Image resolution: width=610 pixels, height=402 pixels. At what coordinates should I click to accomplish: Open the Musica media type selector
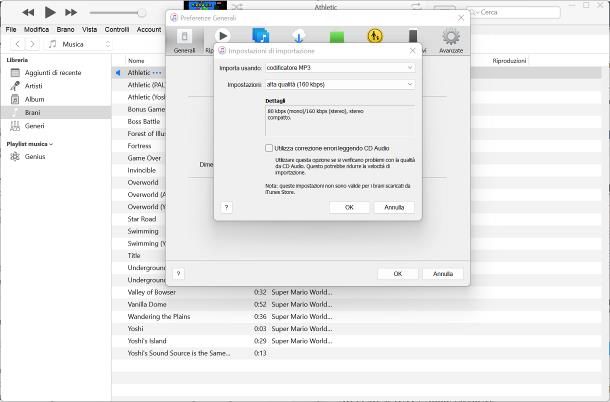(79, 44)
